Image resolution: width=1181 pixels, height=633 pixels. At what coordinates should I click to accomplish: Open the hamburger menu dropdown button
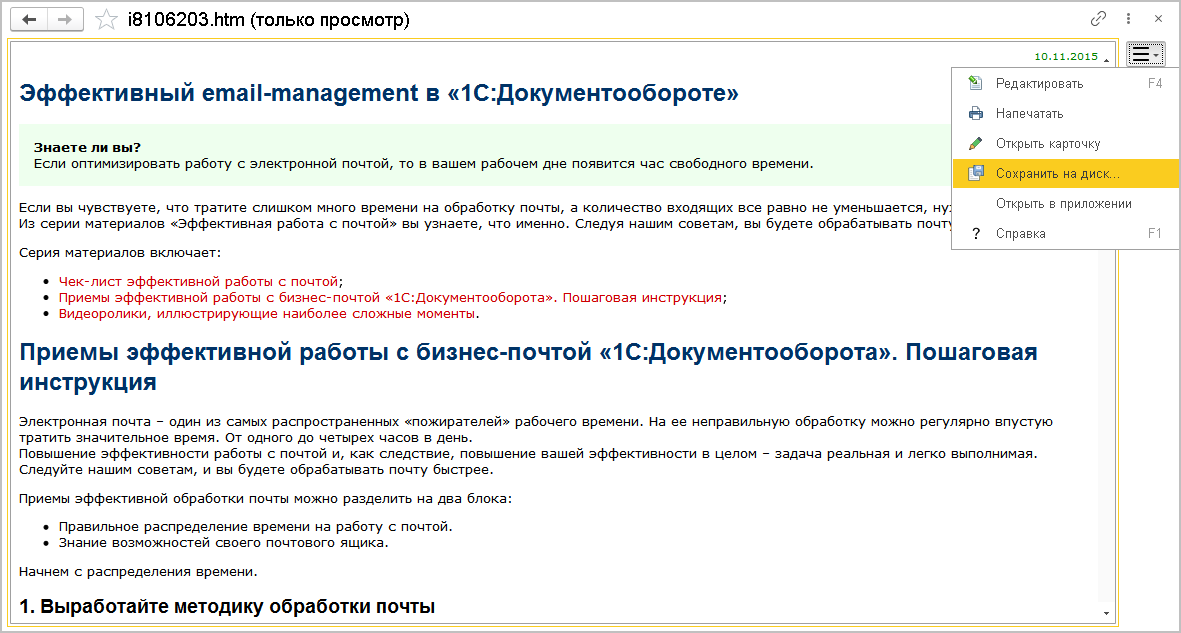[1146, 55]
